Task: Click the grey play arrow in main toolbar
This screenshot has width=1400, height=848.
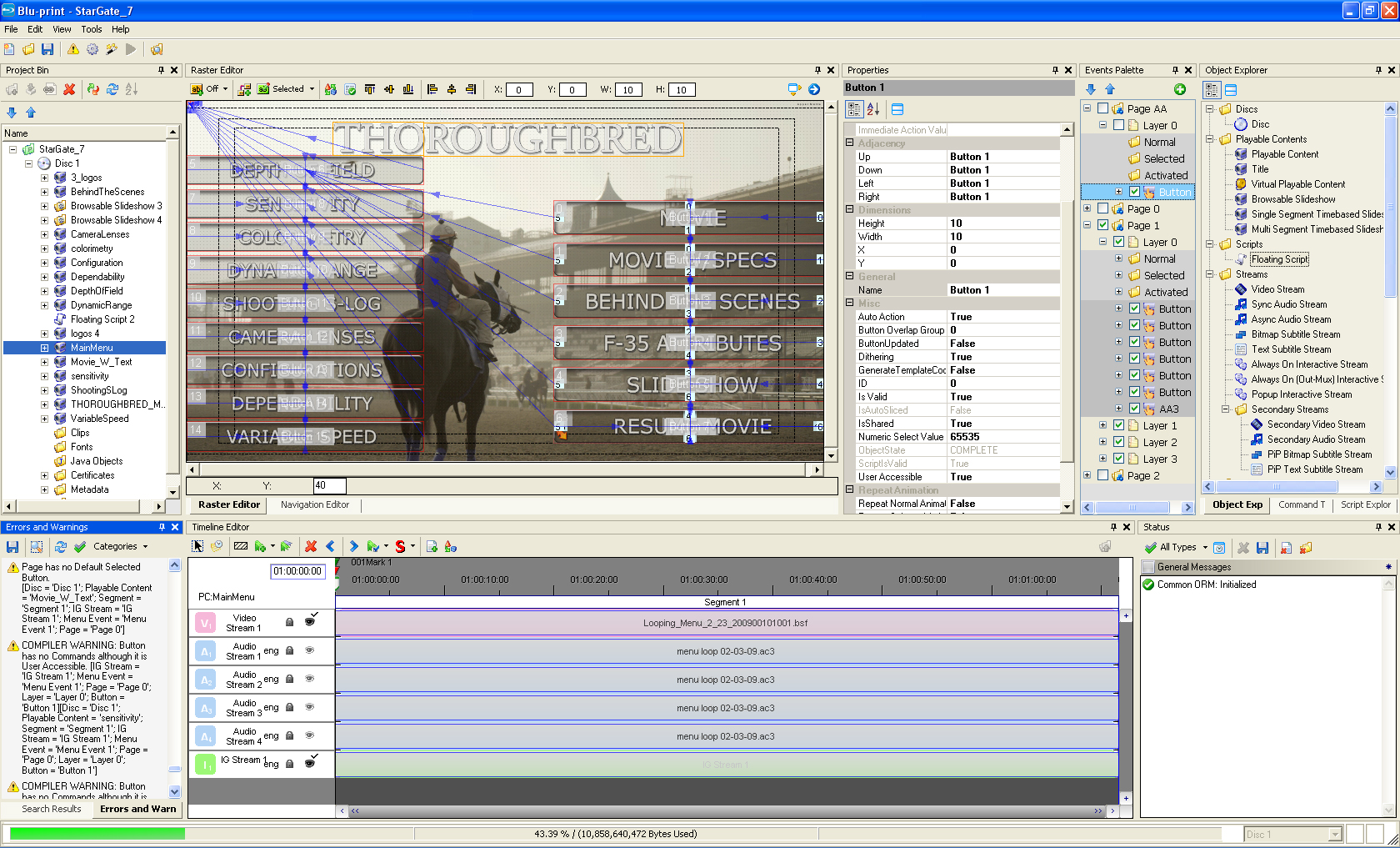Action: 131,49
